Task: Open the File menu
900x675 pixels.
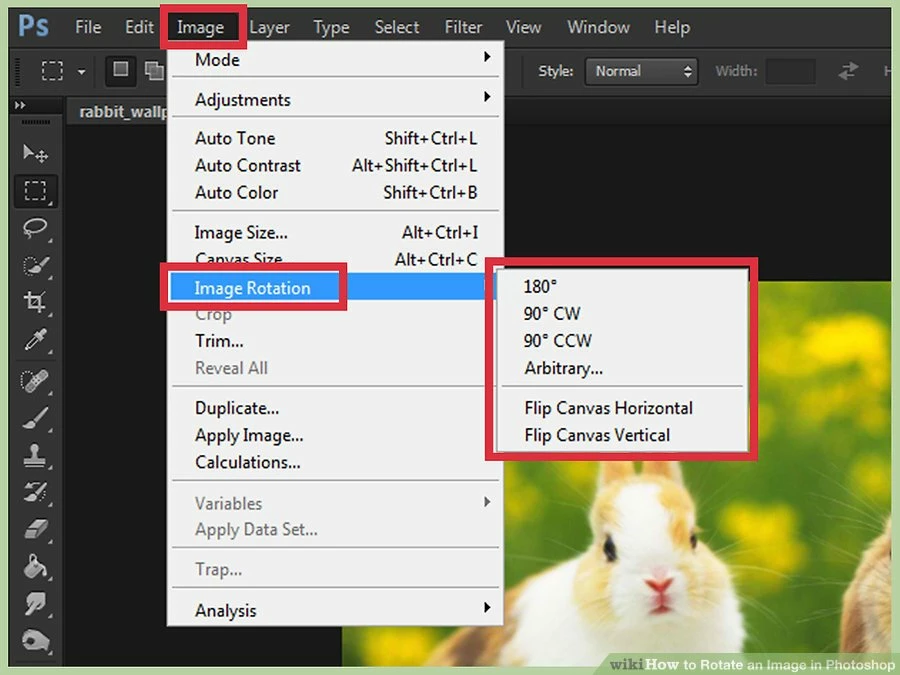Action: tap(88, 27)
